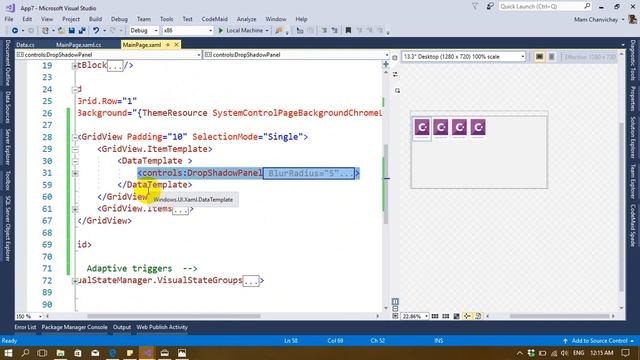Open the Error List panel tab

pos(25,327)
